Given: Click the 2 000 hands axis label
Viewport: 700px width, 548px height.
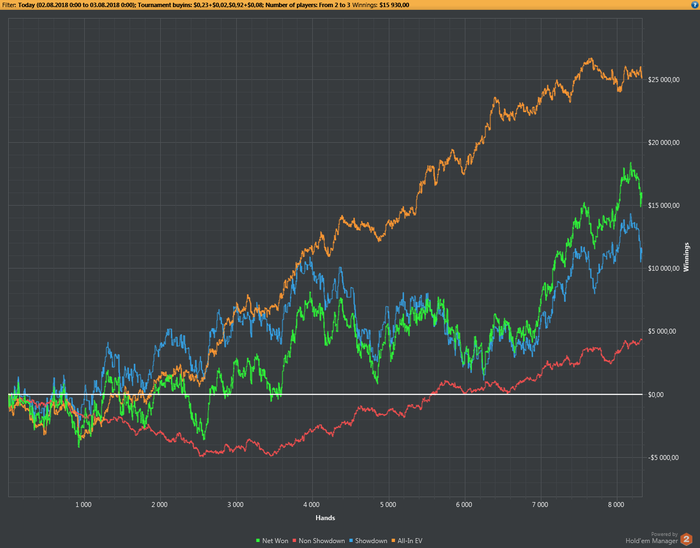Looking at the screenshot, I should (x=159, y=505).
